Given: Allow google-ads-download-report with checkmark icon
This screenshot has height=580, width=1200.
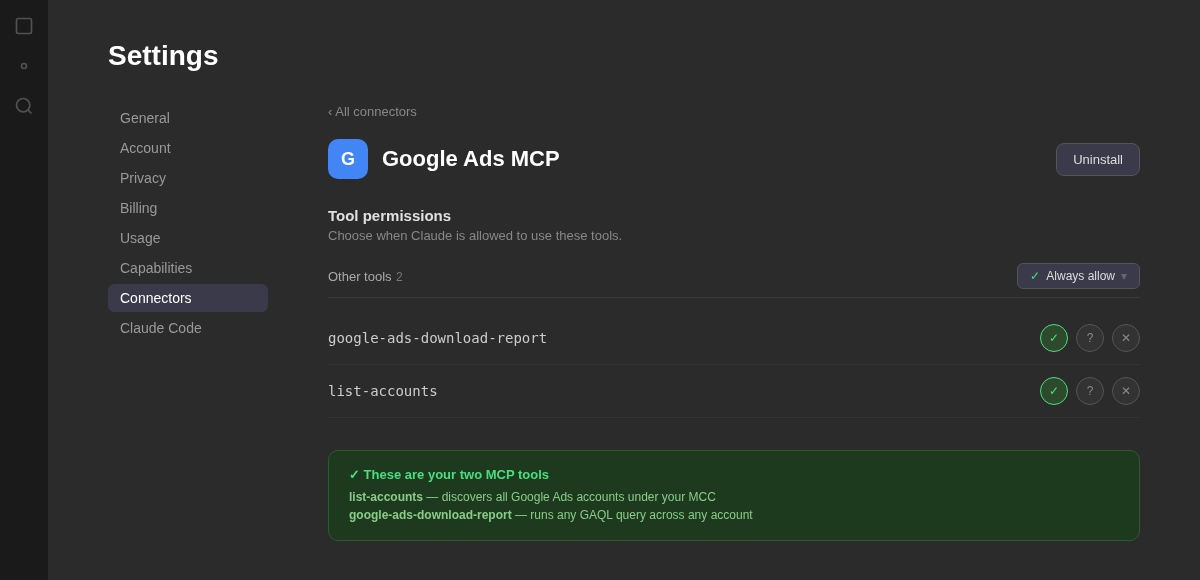Looking at the screenshot, I should tap(1054, 338).
